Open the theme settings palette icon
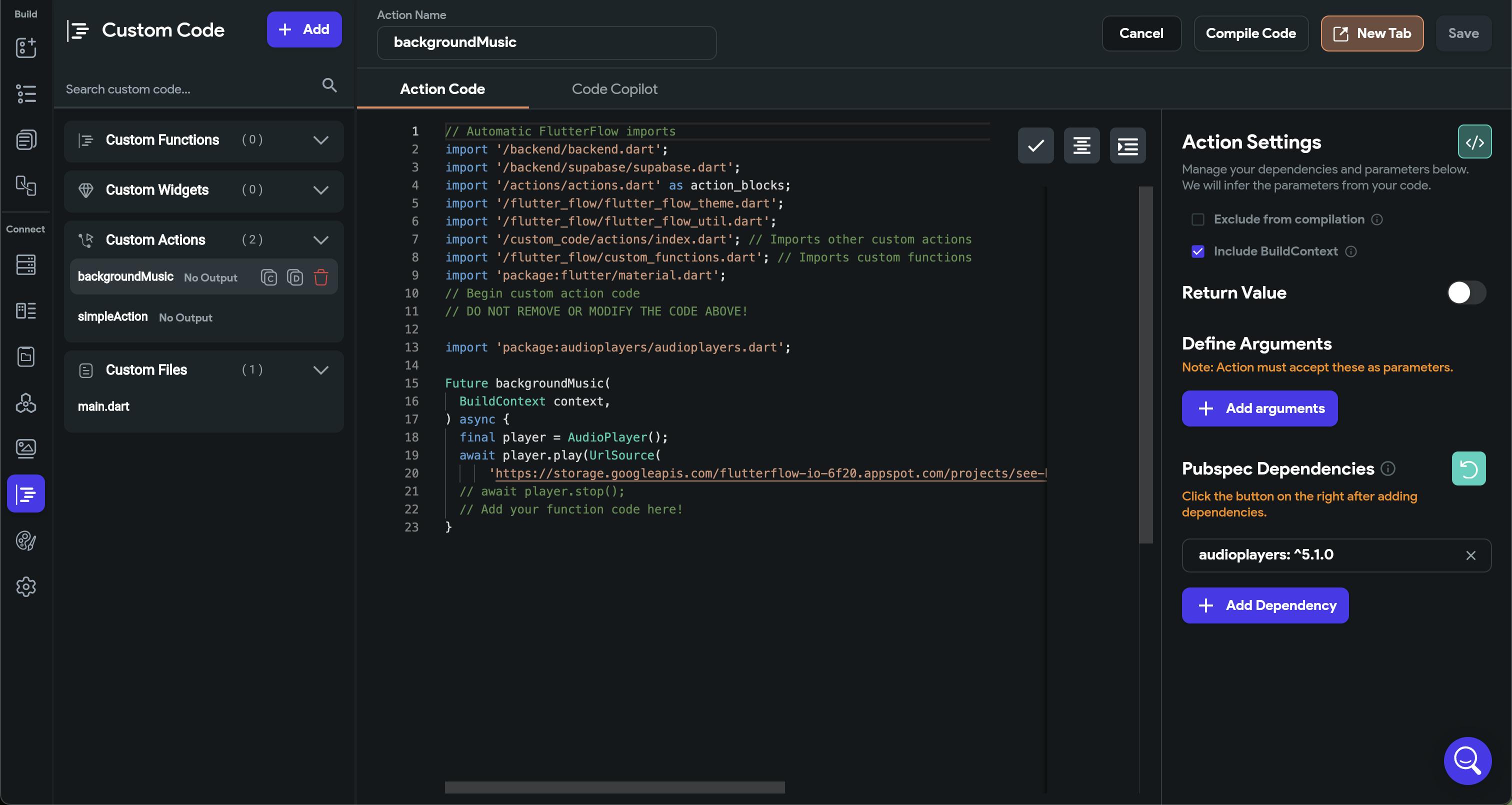1512x805 pixels. click(26, 540)
